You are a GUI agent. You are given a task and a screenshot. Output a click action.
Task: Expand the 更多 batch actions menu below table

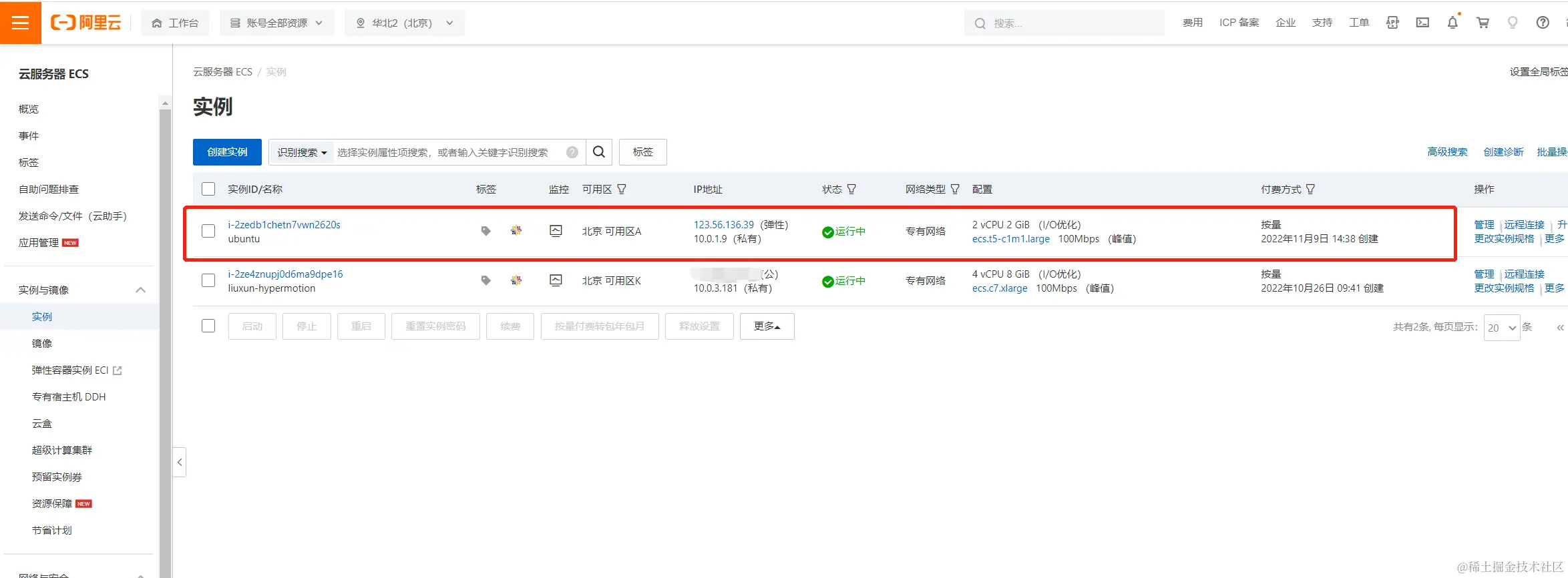767,326
